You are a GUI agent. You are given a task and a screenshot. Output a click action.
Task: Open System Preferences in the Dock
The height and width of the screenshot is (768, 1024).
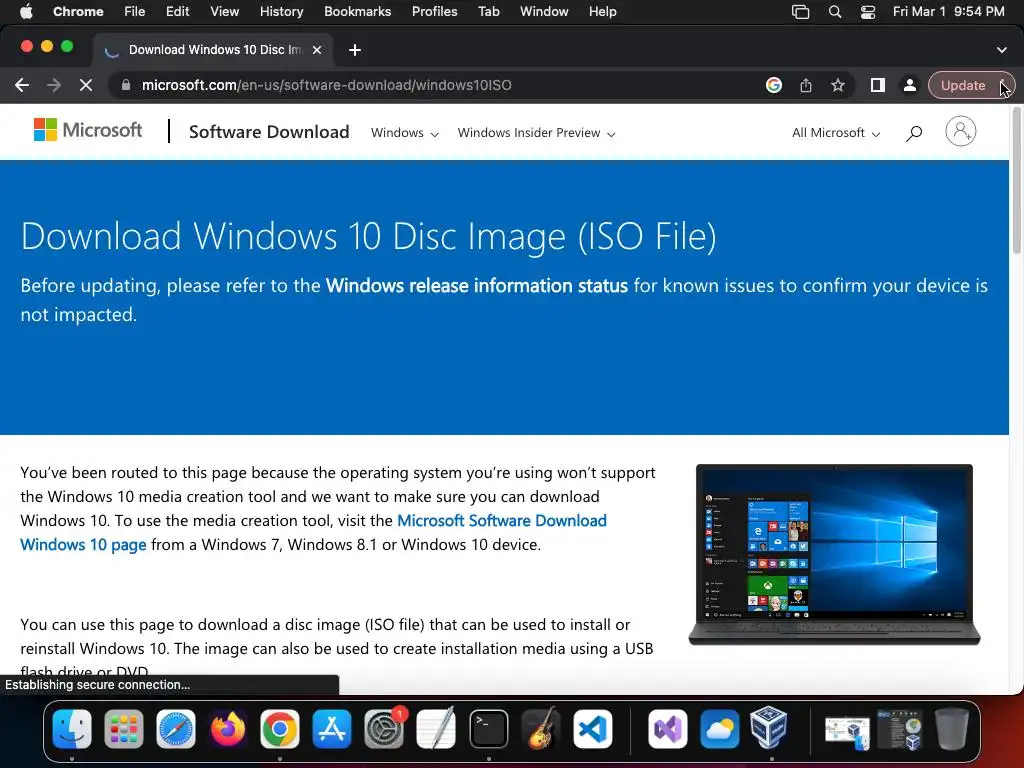[384, 729]
